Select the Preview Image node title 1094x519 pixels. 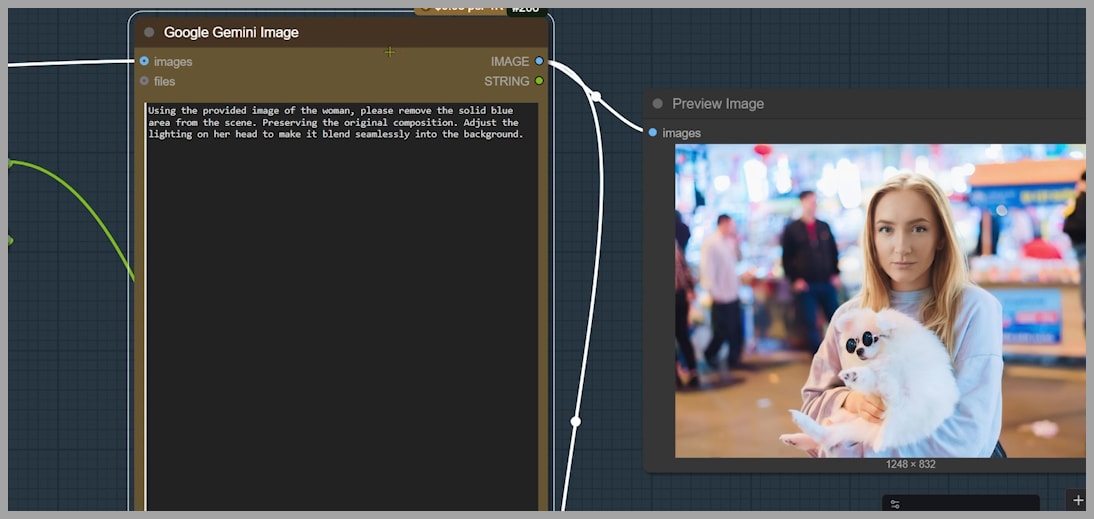pos(717,104)
